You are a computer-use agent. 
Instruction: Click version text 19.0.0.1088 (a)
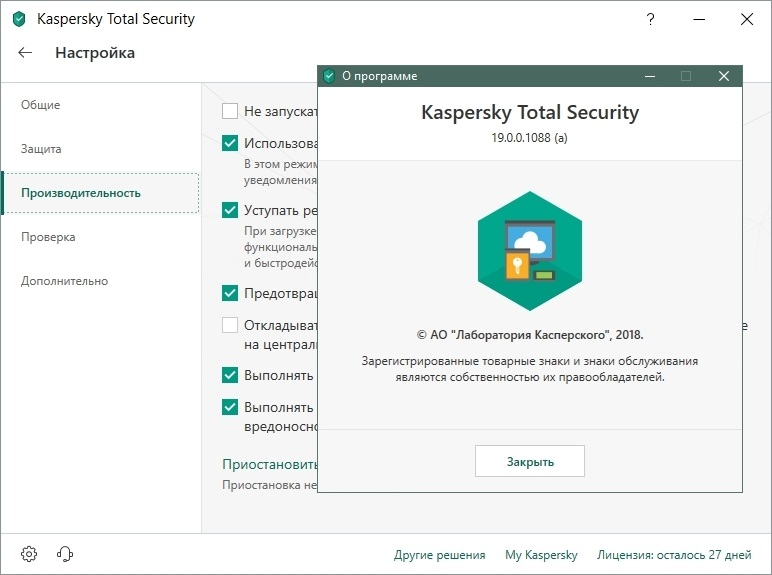click(529, 138)
